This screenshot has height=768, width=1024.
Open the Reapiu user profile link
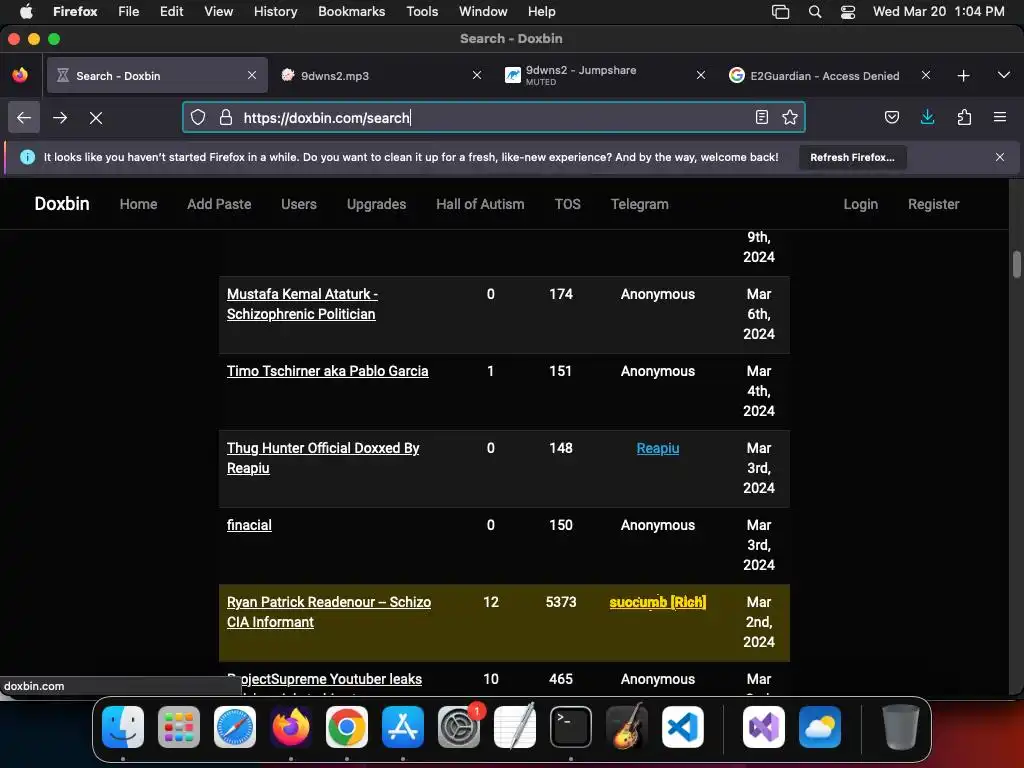658,448
